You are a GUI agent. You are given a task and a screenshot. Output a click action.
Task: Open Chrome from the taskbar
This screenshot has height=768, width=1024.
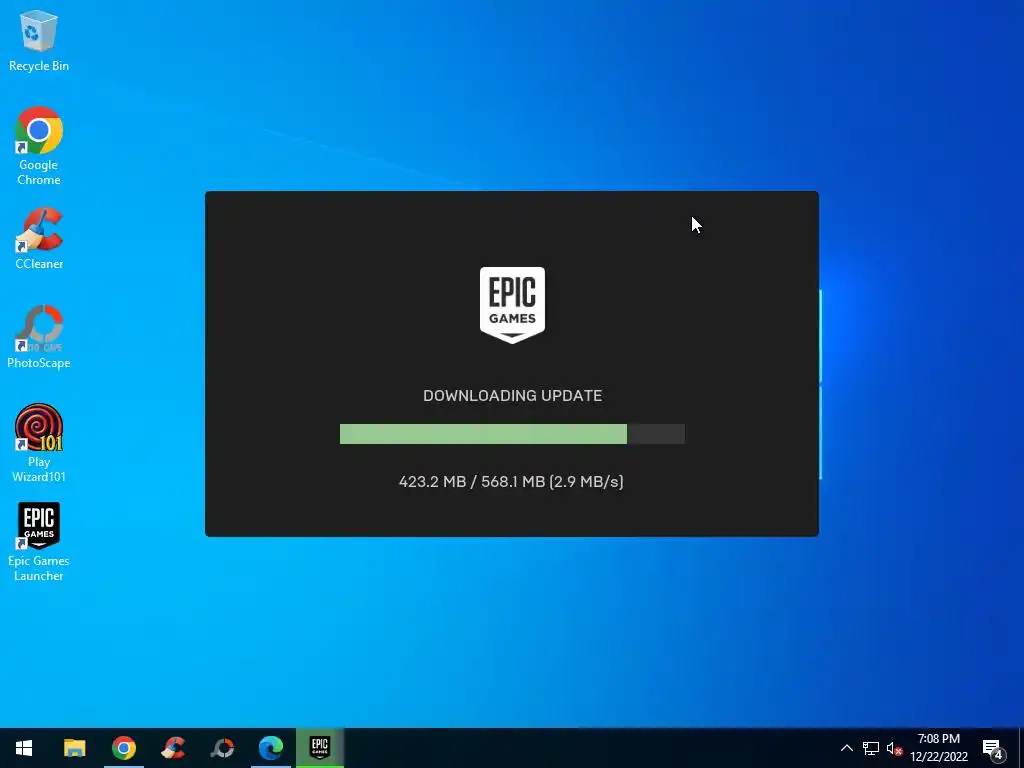[123, 748]
